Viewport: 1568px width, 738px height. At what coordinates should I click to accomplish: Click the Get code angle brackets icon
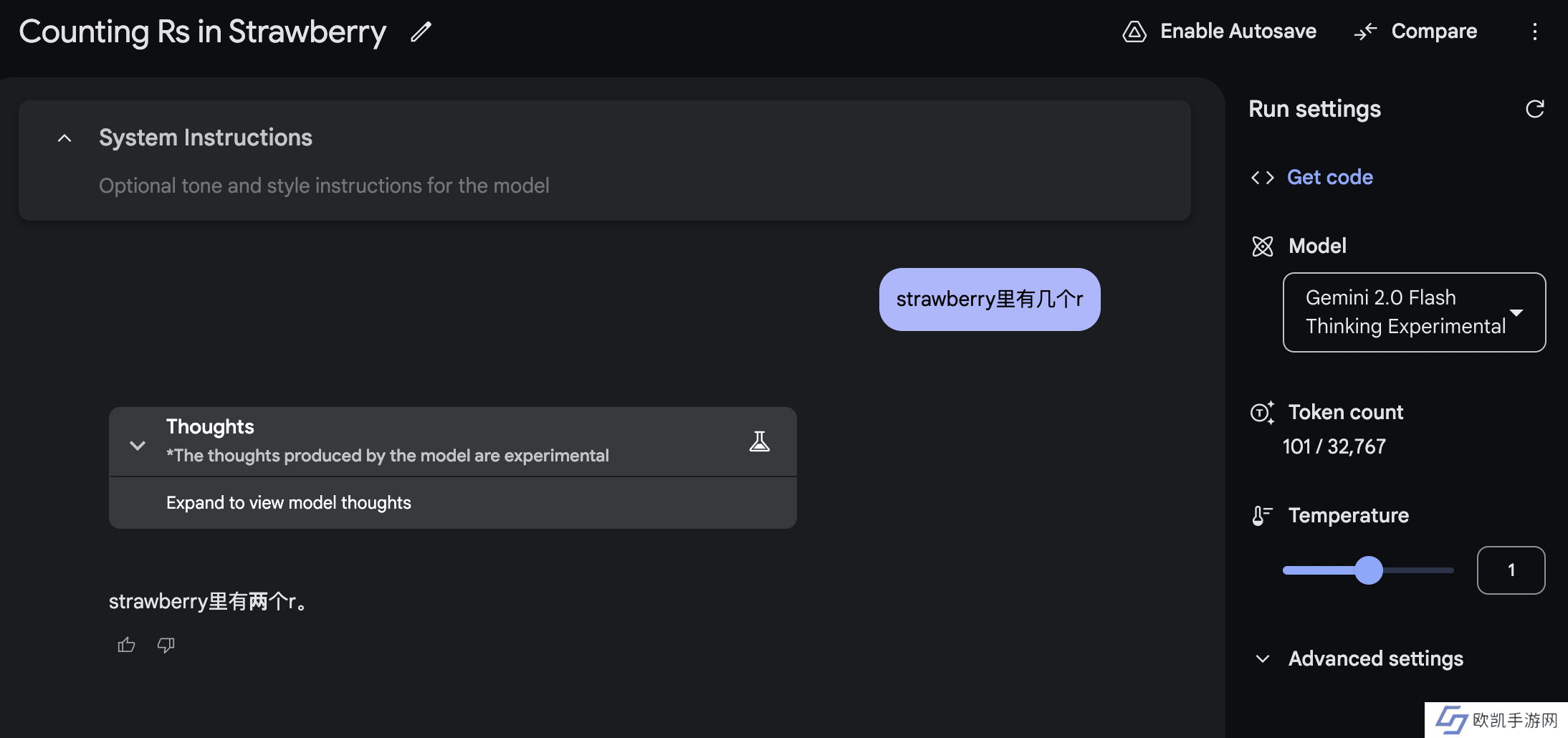[1262, 178]
